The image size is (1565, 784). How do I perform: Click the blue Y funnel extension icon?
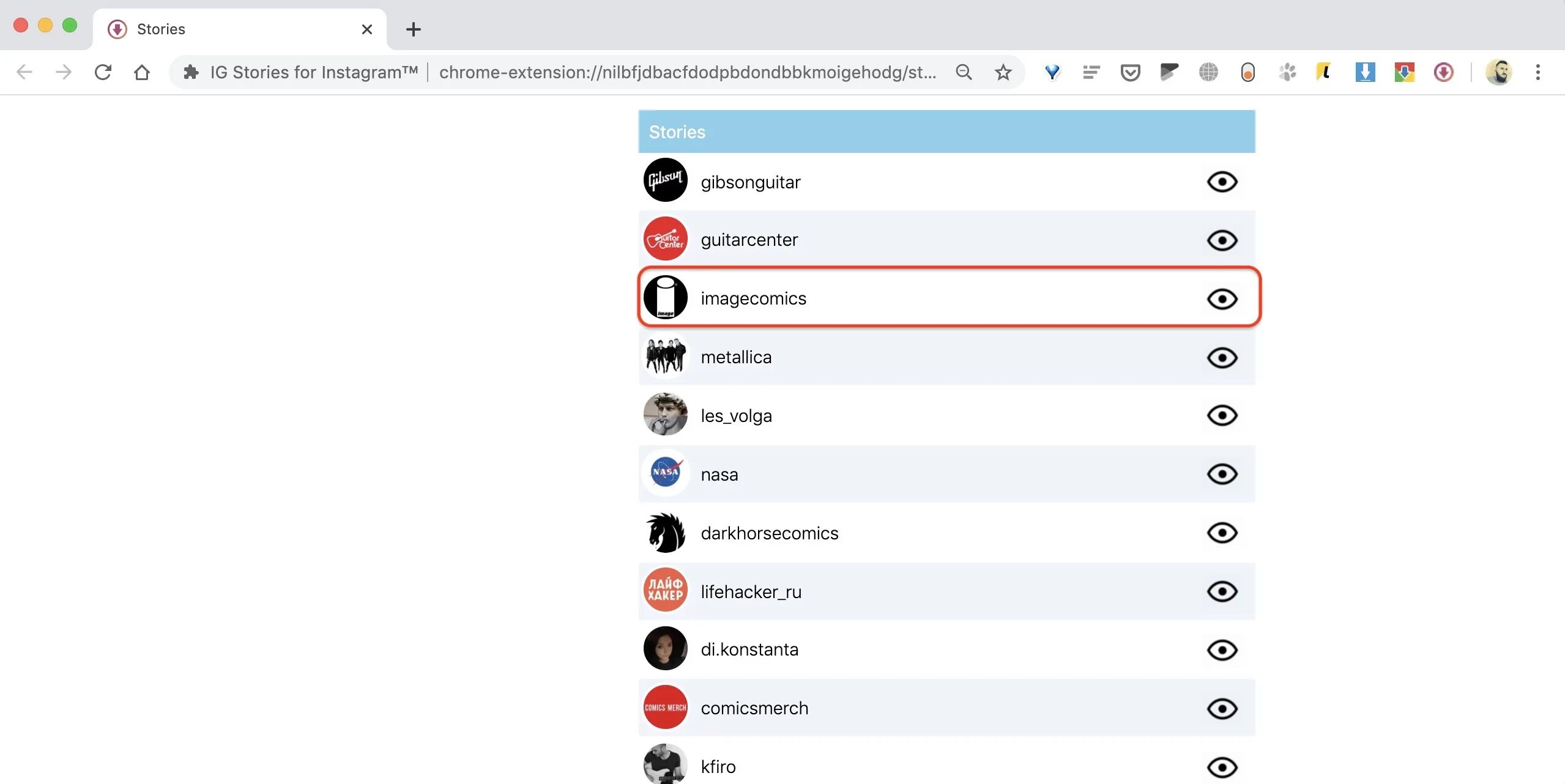click(x=1052, y=72)
